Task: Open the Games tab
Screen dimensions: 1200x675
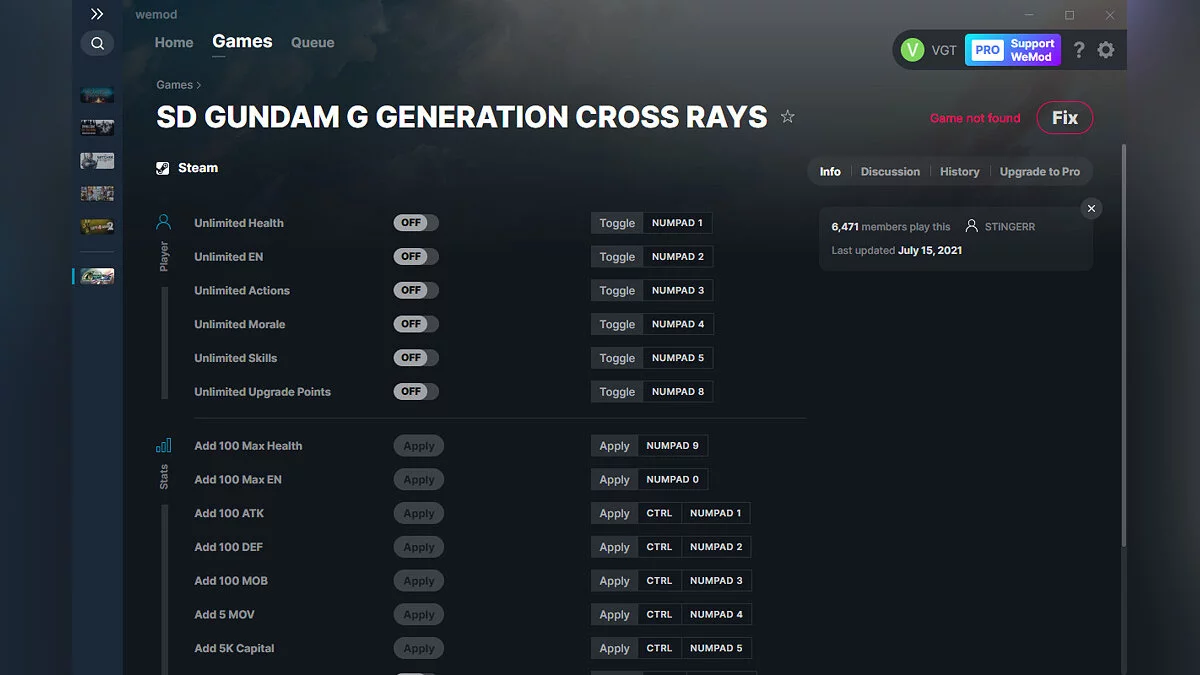Action: [x=242, y=41]
